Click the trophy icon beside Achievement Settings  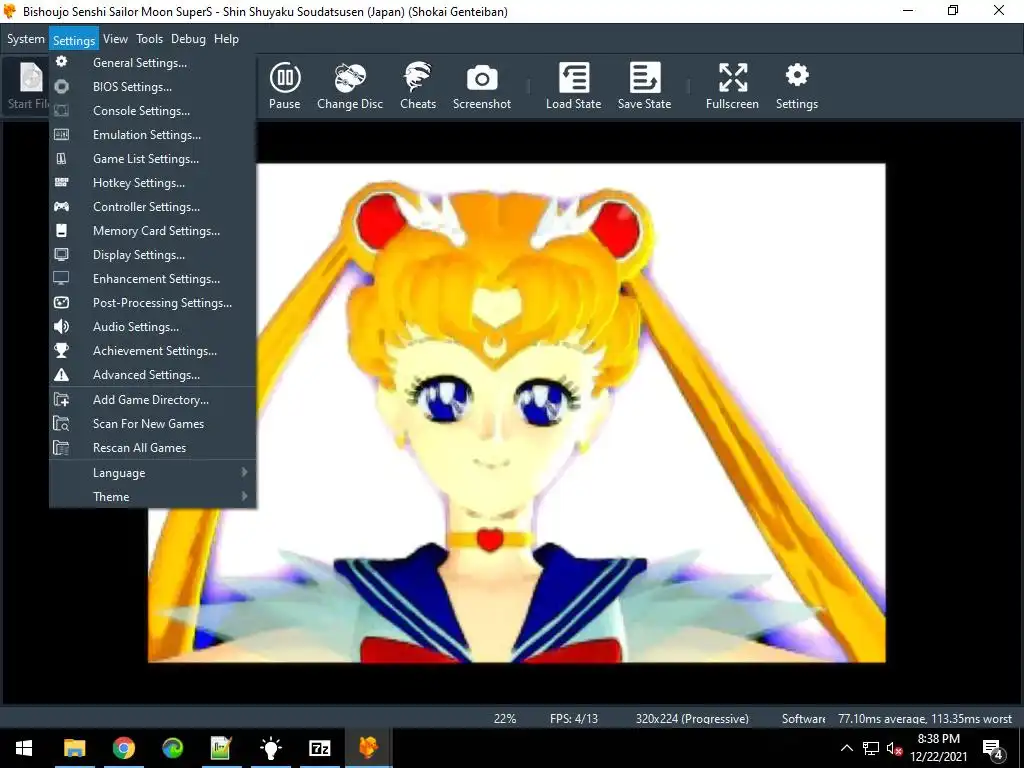tap(61, 351)
